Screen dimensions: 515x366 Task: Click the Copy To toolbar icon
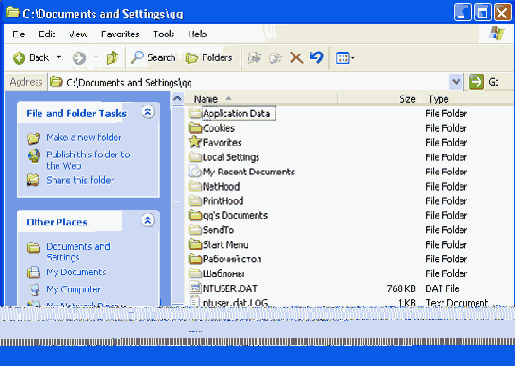pyautogui.click(x=275, y=58)
